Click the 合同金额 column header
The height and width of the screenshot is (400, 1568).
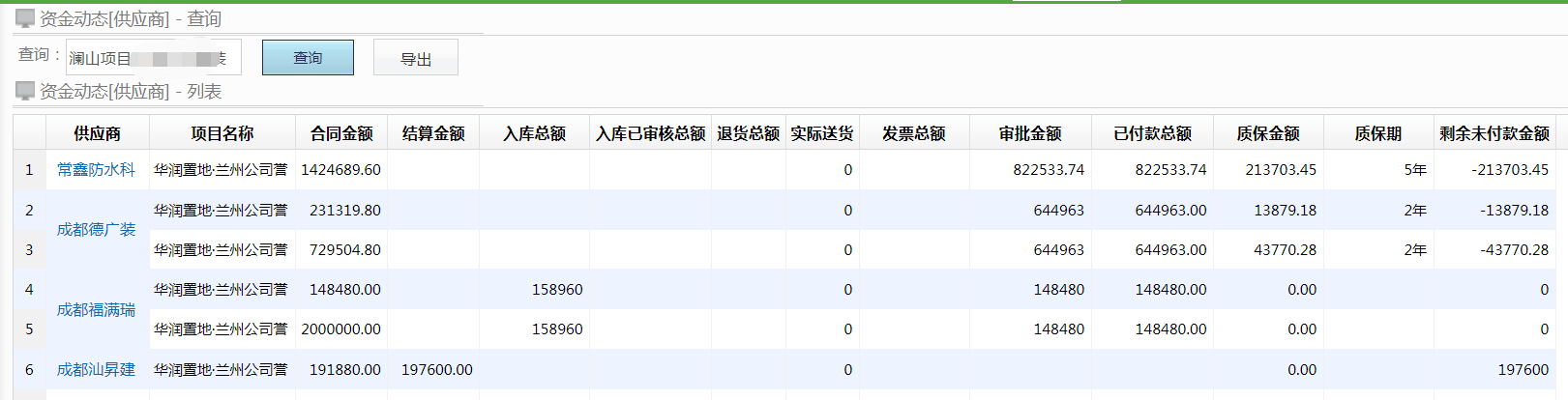click(341, 133)
